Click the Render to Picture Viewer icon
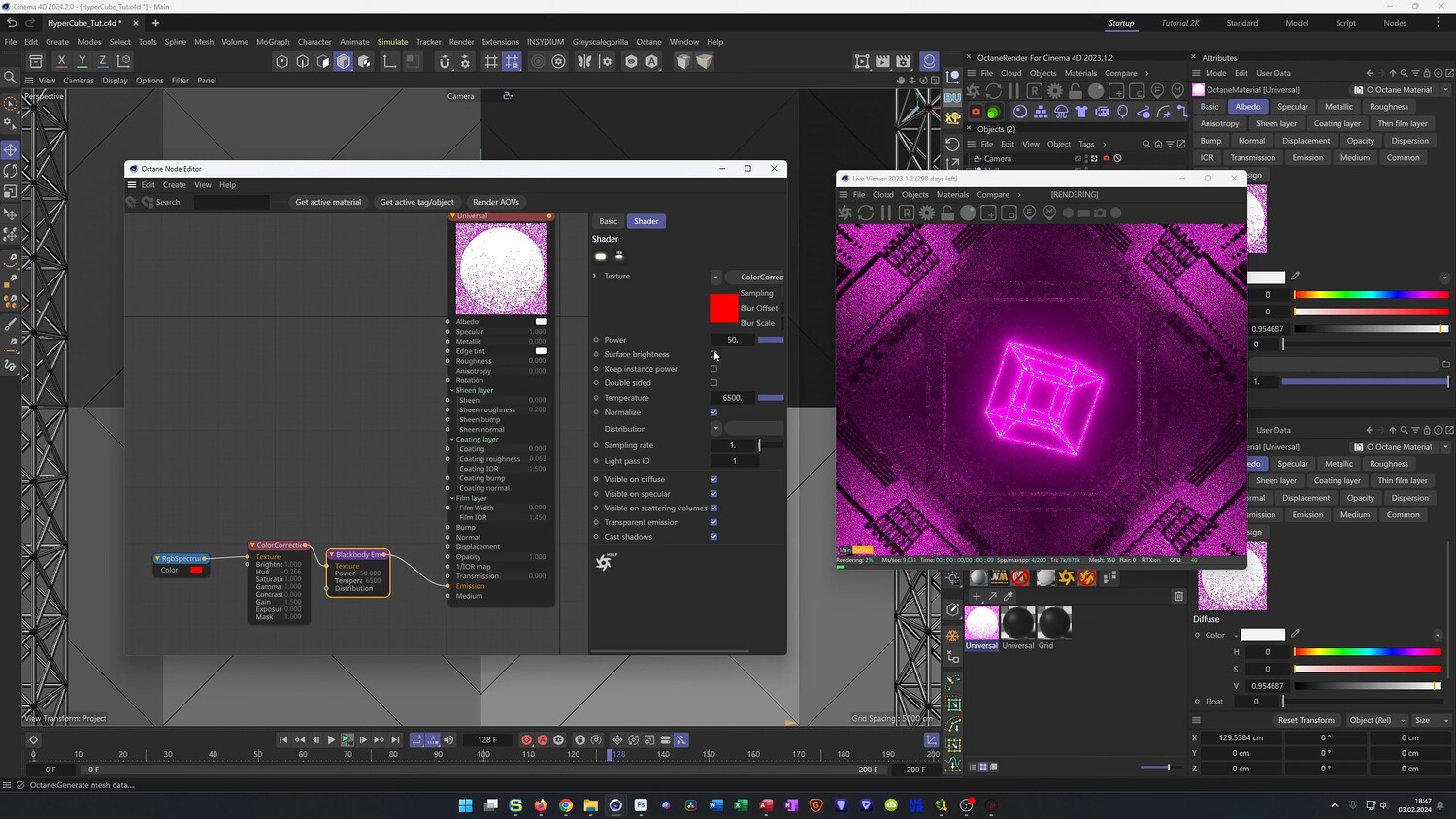 882,61
